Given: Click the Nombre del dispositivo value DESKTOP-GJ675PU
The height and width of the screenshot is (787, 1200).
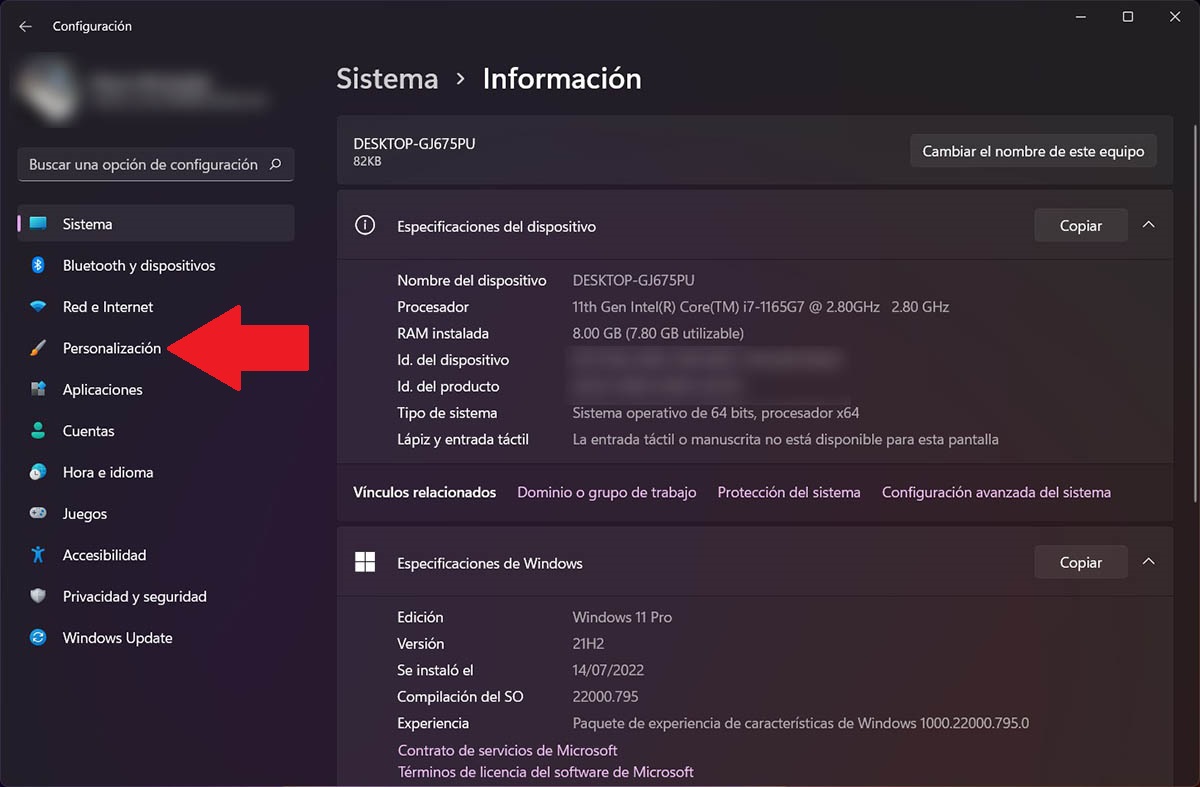Looking at the screenshot, I should (633, 280).
